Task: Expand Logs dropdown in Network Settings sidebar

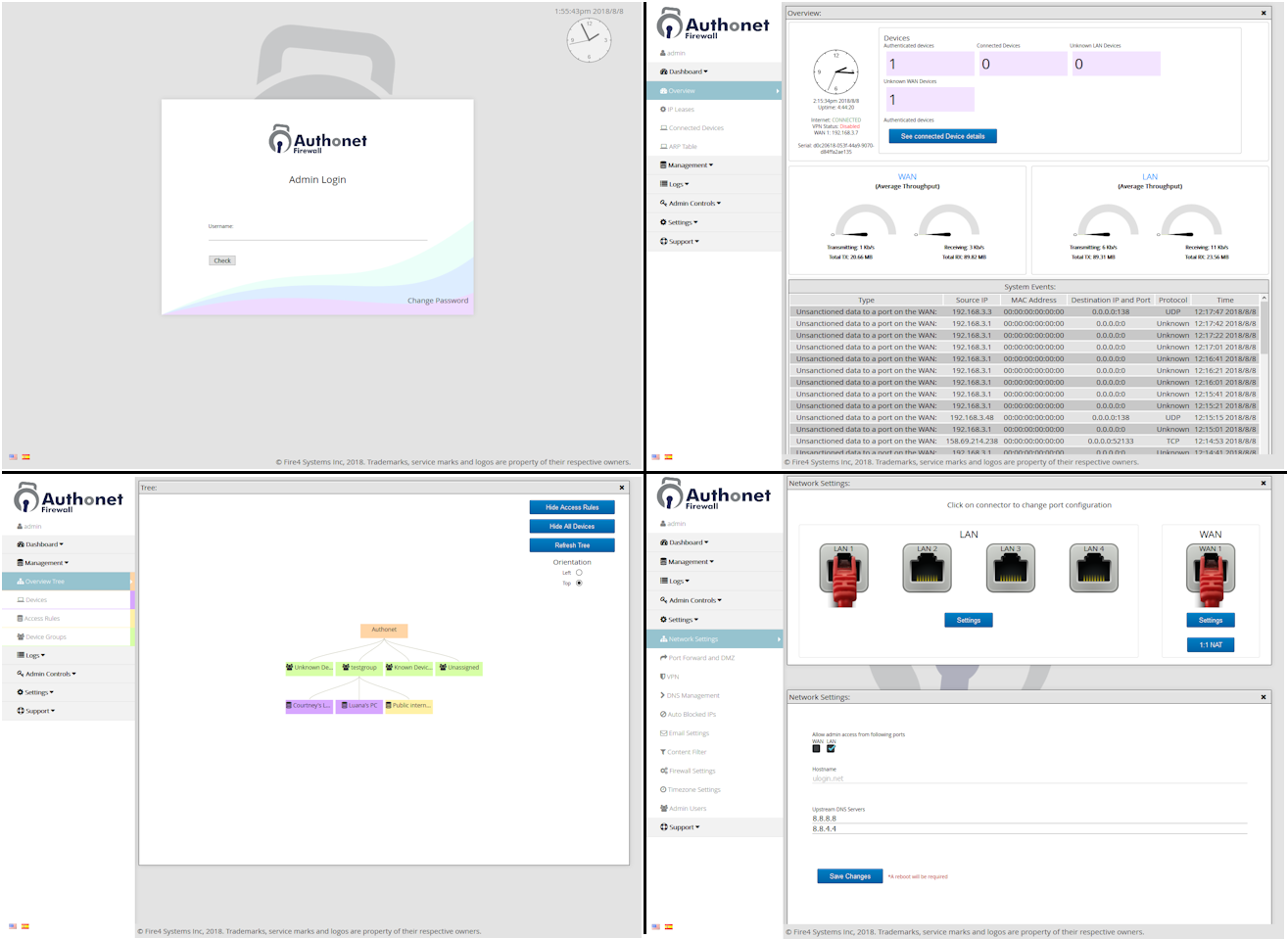Action: (679, 582)
